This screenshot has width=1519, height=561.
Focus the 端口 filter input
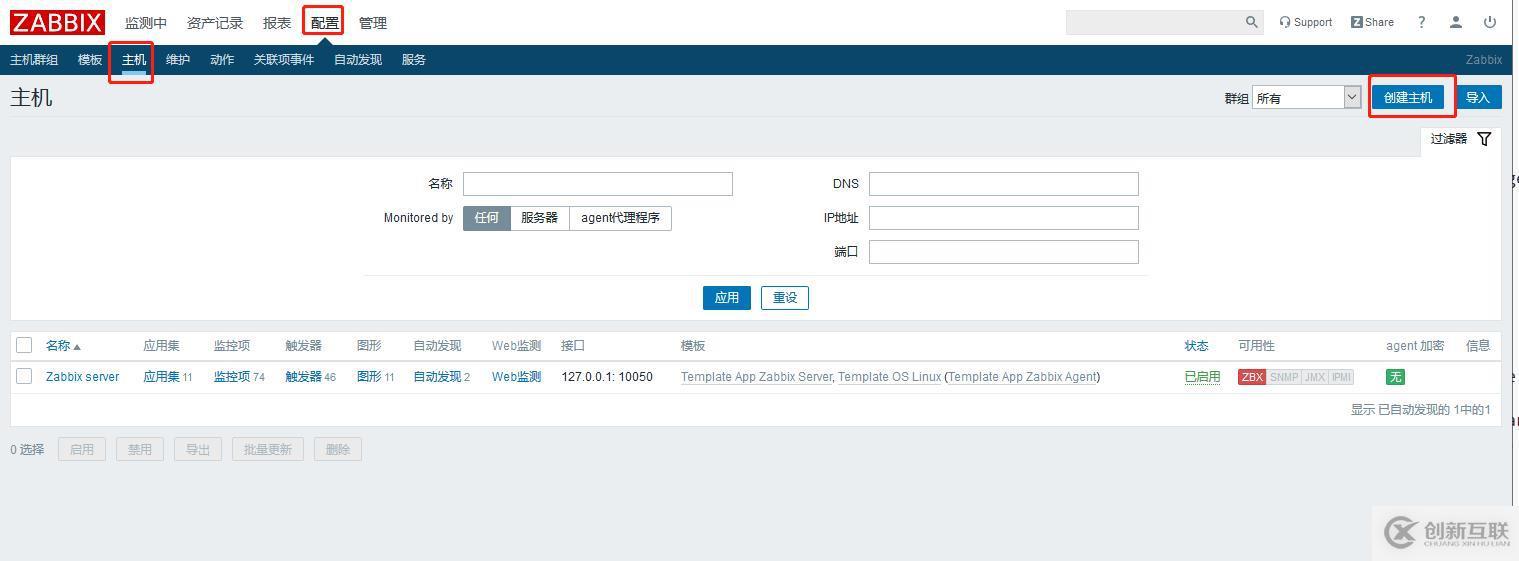click(x=1004, y=252)
